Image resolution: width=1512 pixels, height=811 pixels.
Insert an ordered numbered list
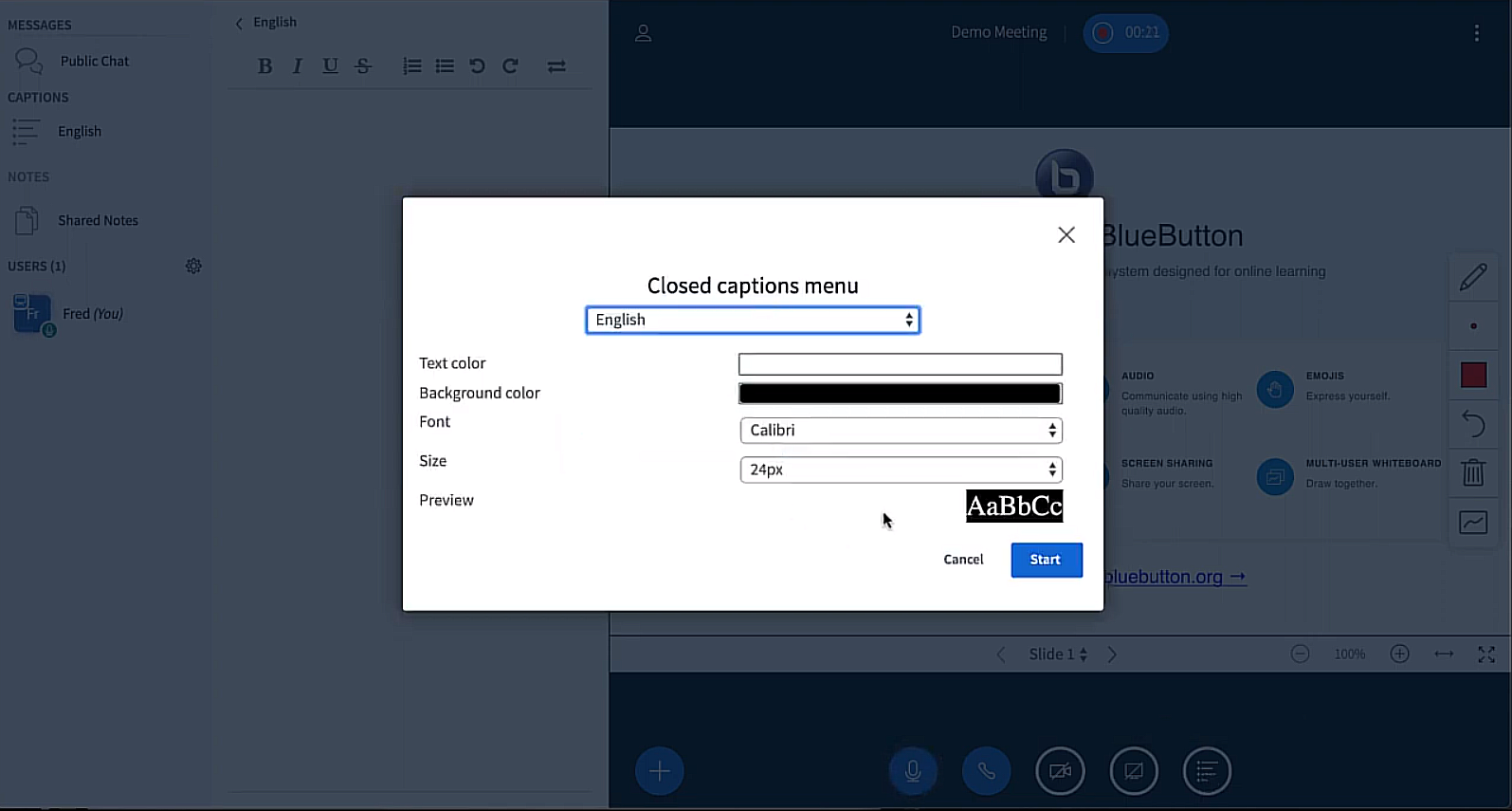point(411,66)
